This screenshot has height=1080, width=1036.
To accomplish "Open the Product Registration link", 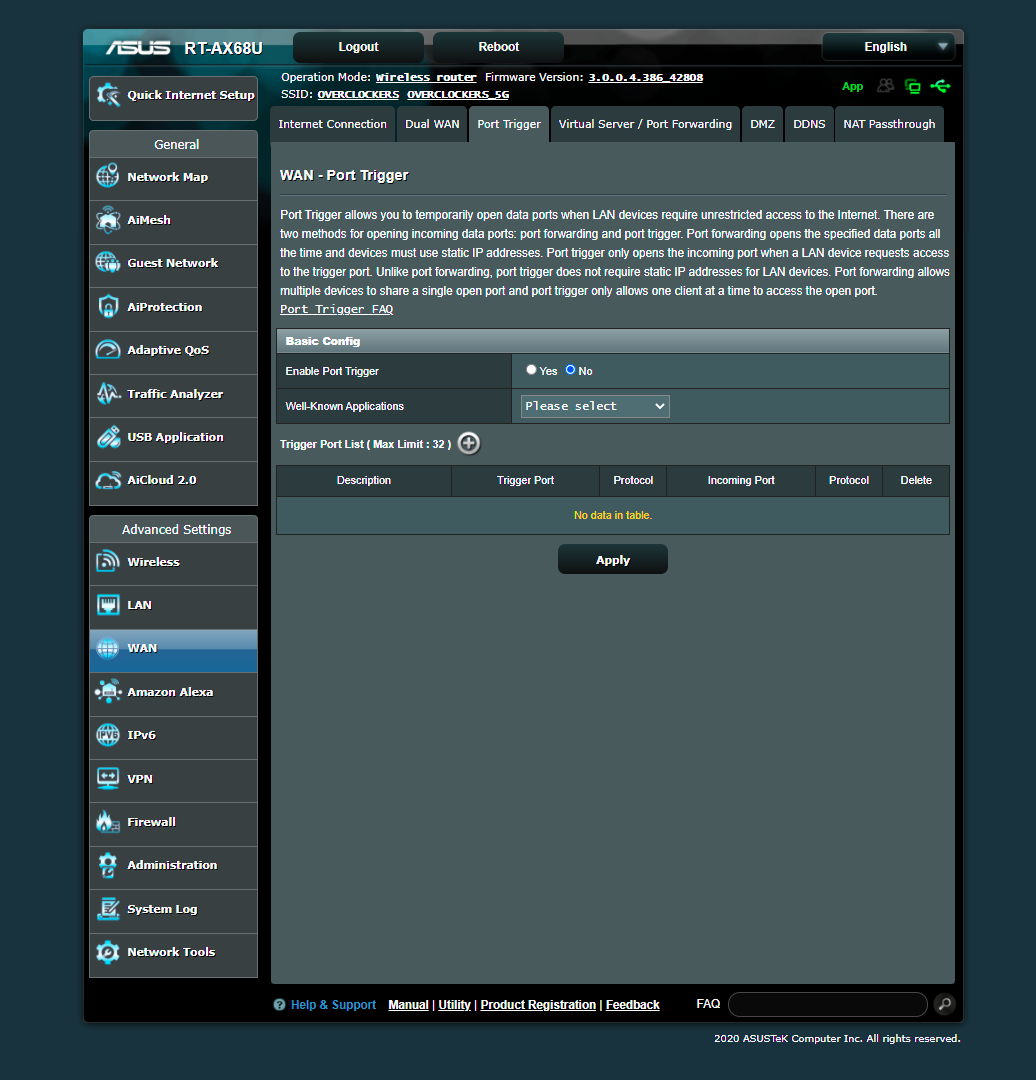I will coord(538,1005).
